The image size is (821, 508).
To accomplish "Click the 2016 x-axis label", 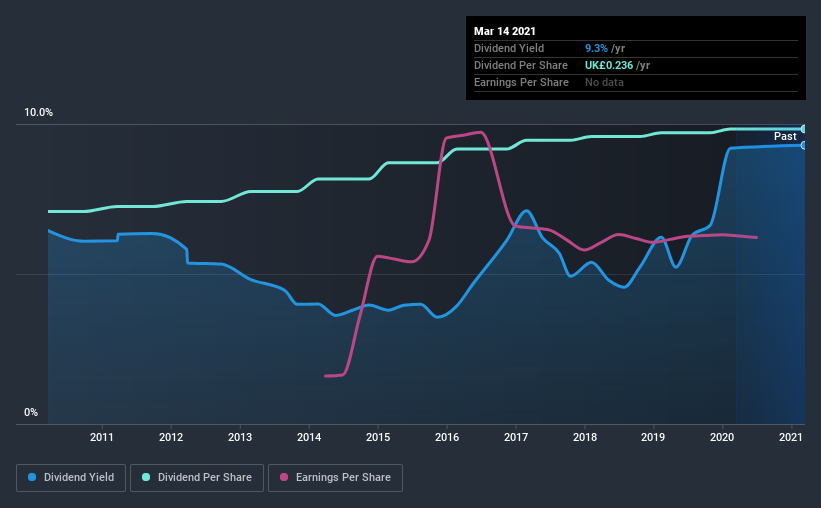I will 447,437.
